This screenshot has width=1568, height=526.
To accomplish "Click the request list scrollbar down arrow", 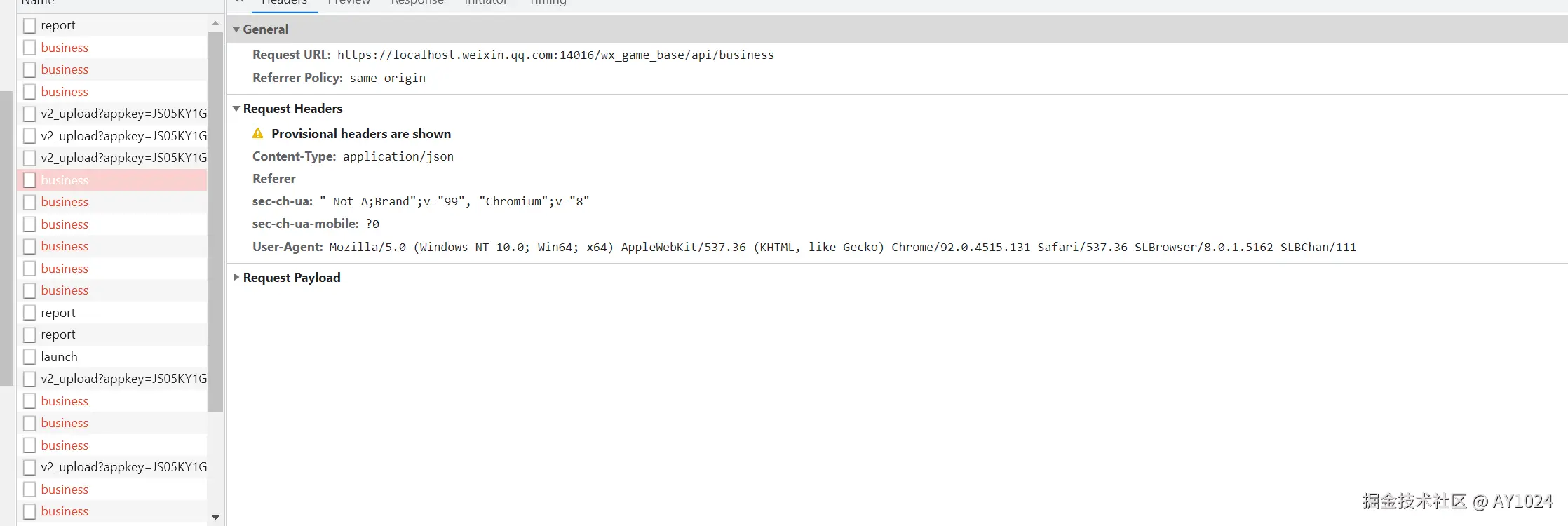I will [215, 518].
